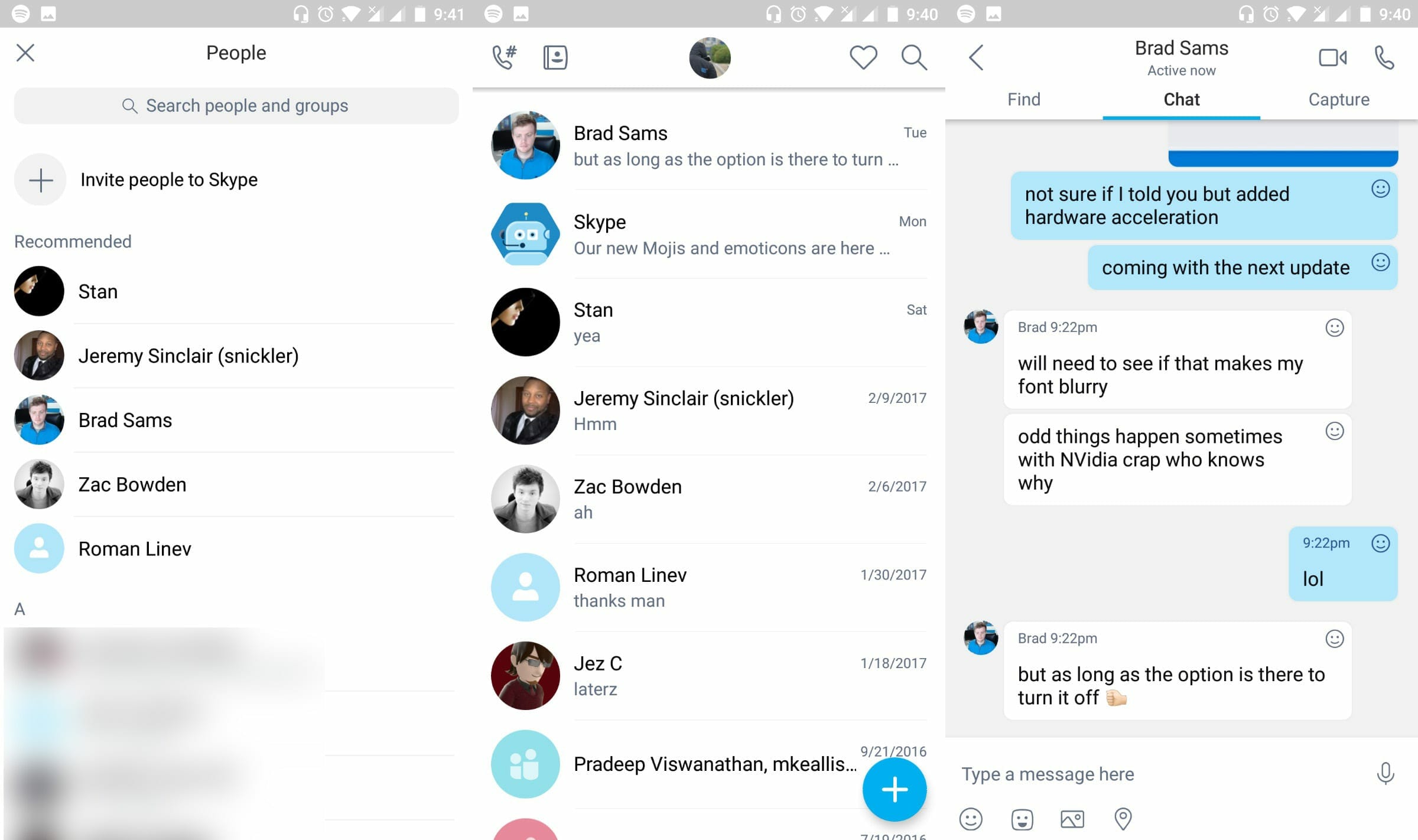
Task: Click the phone call icon for Brad Sams
Action: 1384,58
